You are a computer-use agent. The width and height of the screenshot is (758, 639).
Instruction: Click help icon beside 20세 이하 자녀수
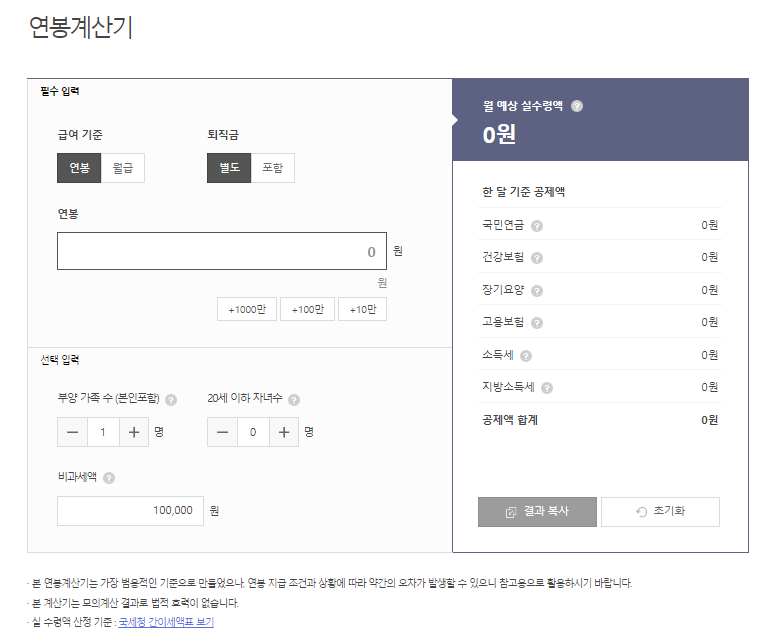(x=294, y=400)
